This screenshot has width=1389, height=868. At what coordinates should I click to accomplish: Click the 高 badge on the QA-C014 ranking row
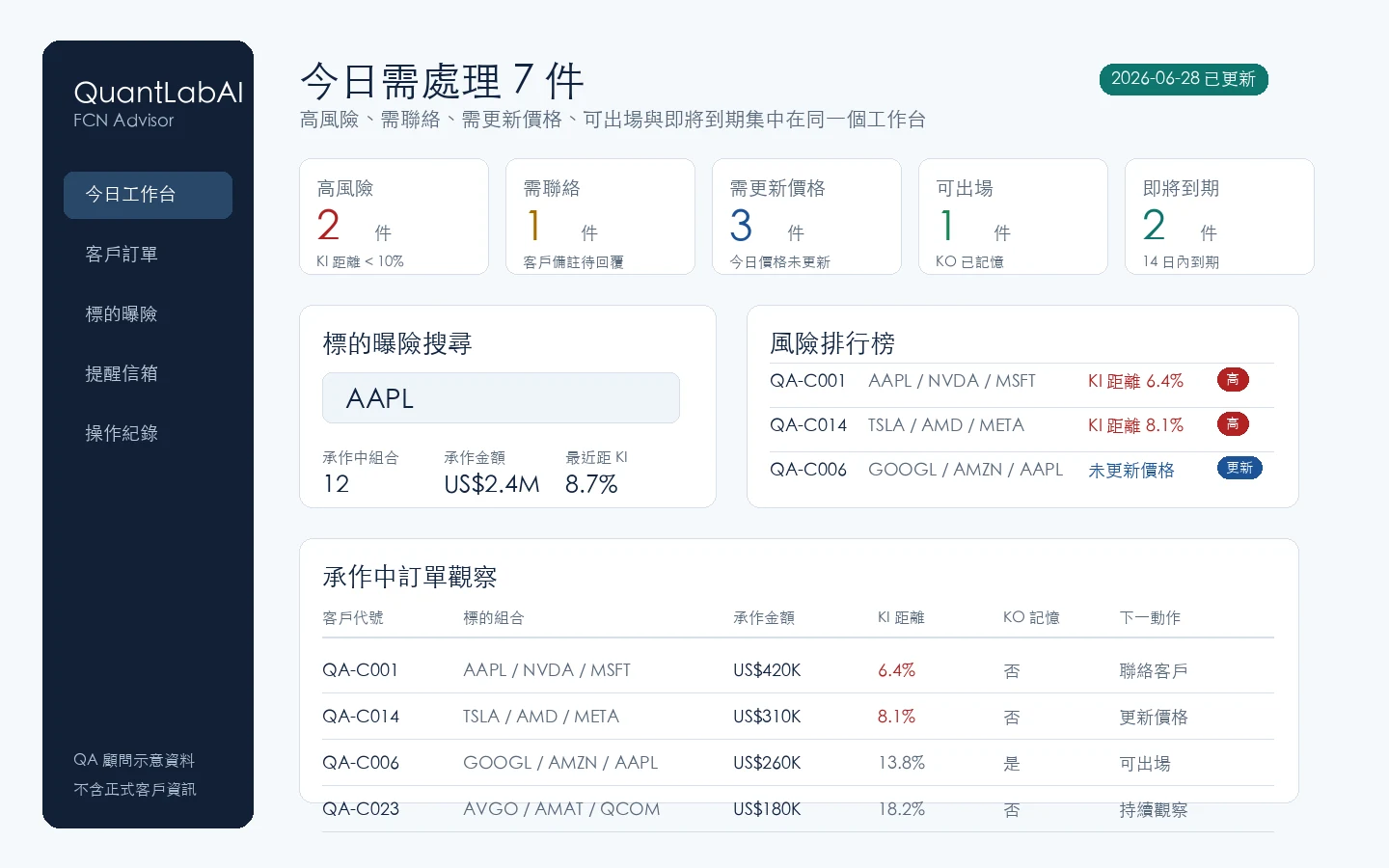click(1233, 424)
